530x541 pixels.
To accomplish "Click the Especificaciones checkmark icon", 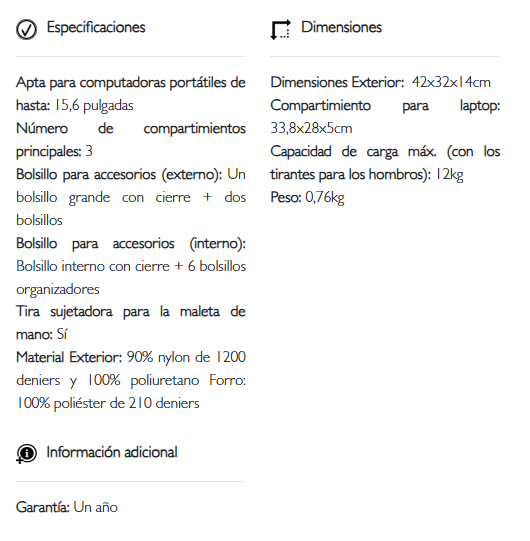I will click(x=26, y=29).
